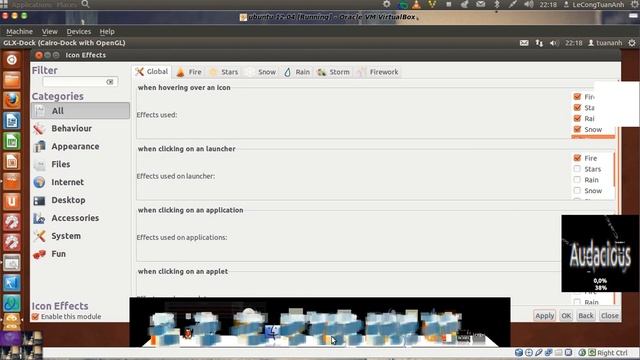Open the tuananh user menu in guest panel
The image size is (640, 360).
click(605, 43)
